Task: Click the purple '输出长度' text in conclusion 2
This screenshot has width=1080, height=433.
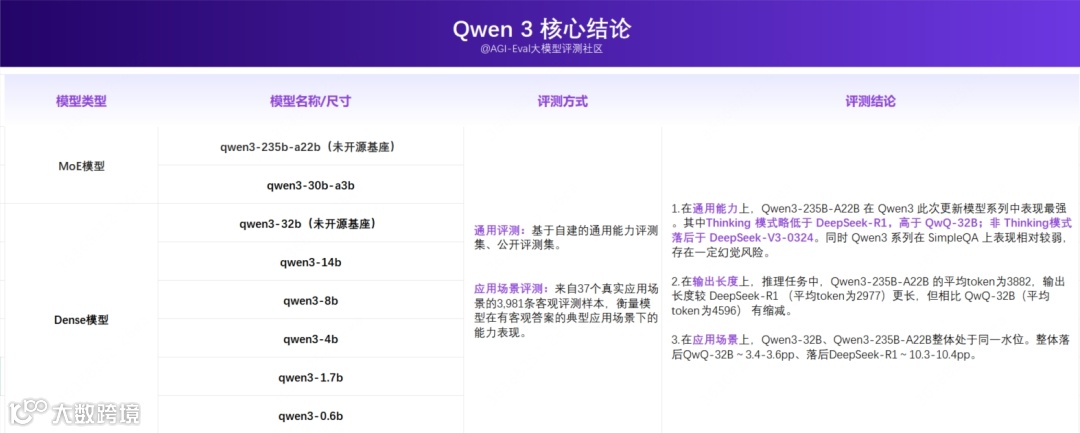Action: tap(716, 281)
